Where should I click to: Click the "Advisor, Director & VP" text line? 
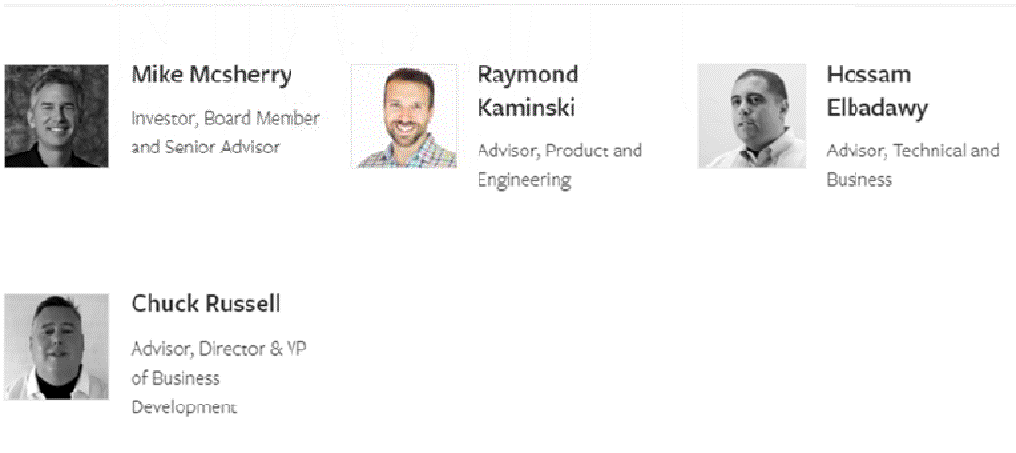217,349
